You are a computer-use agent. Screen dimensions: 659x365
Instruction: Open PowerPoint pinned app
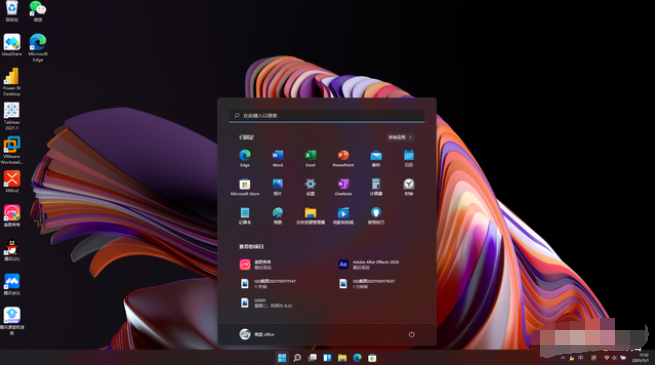pyautogui.click(x=343, y=159)
